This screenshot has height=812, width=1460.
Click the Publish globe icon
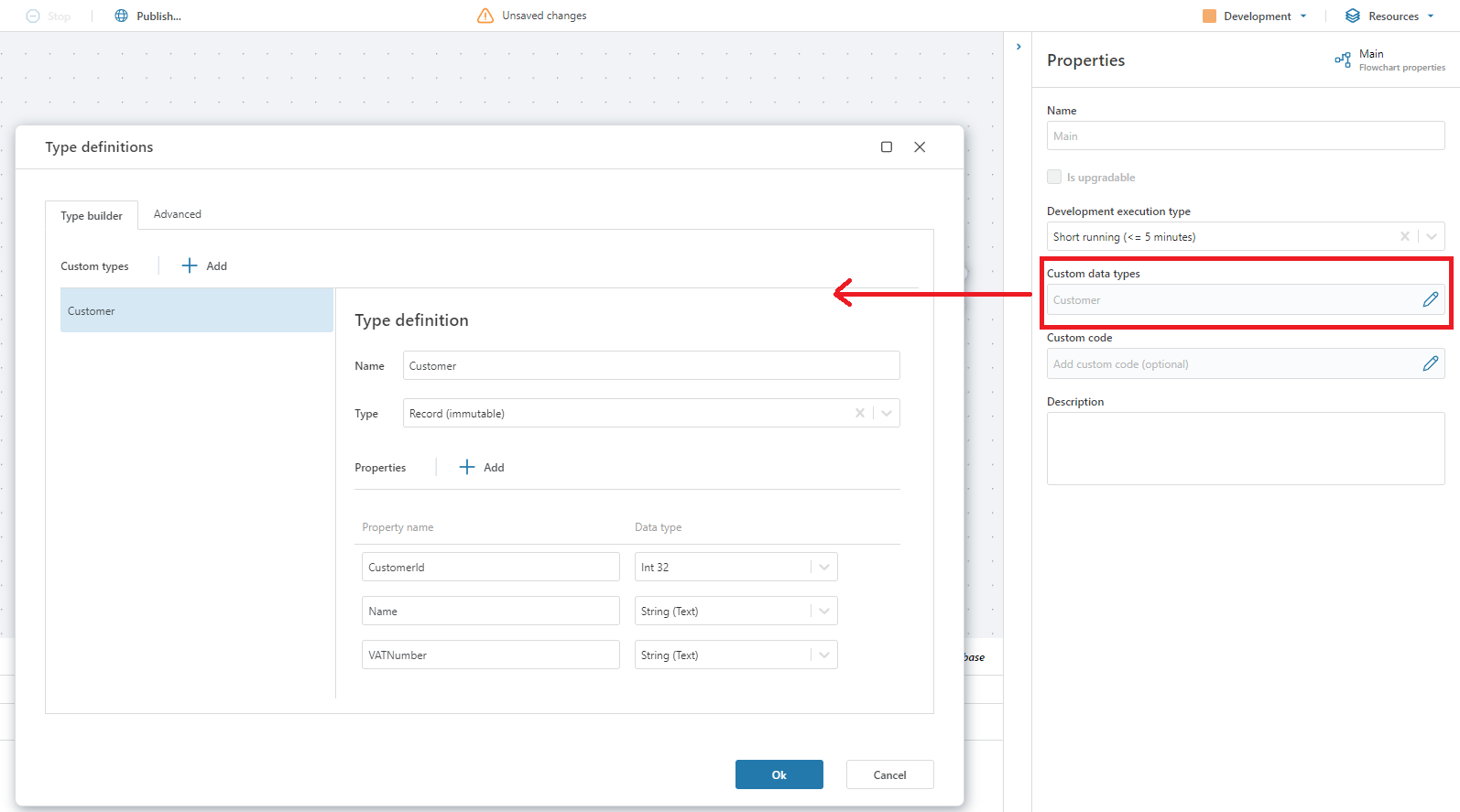click(121, 16)
